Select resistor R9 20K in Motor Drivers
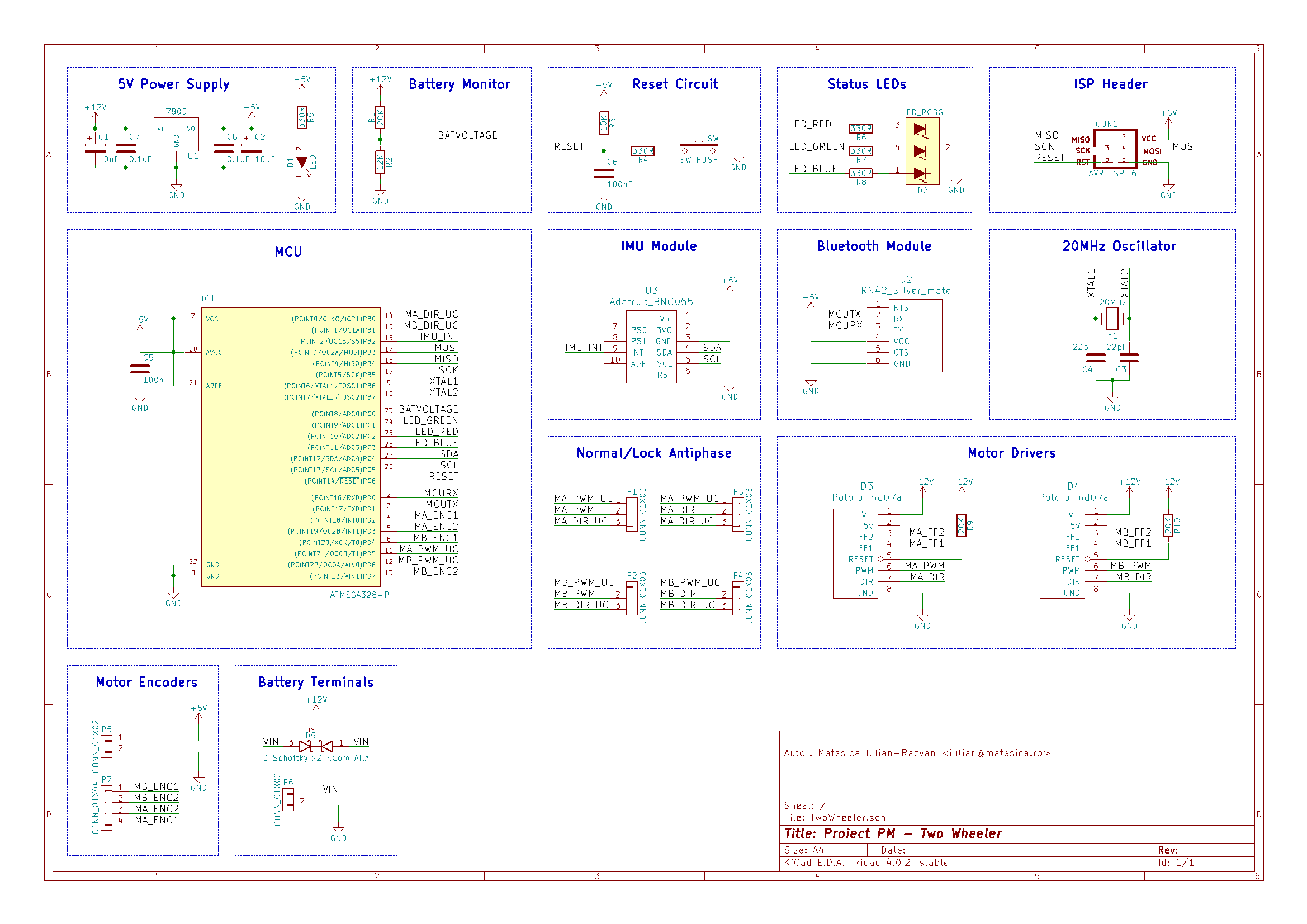 click(962, 525)
